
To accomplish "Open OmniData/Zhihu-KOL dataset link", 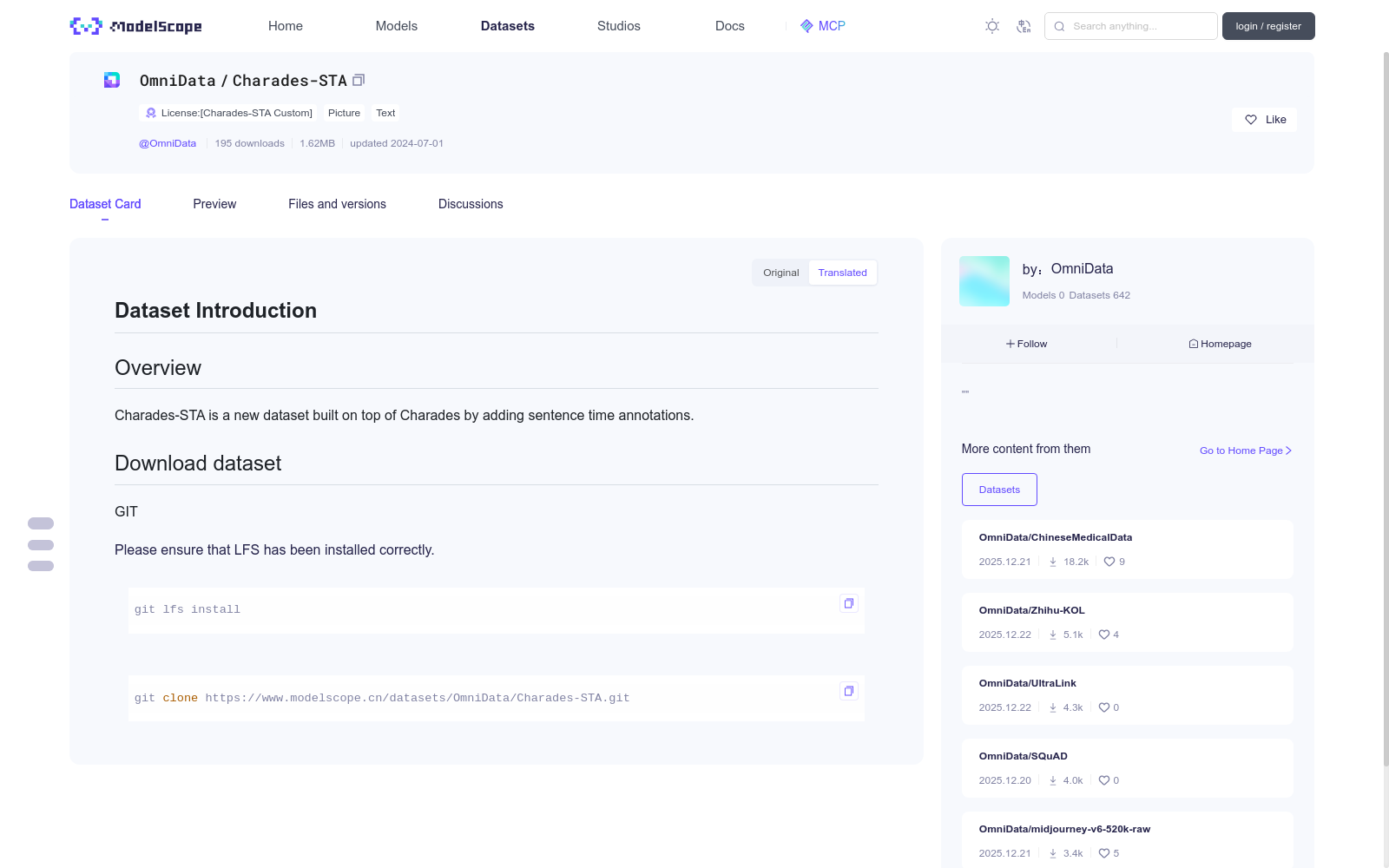I will [x=1032, y=610].
